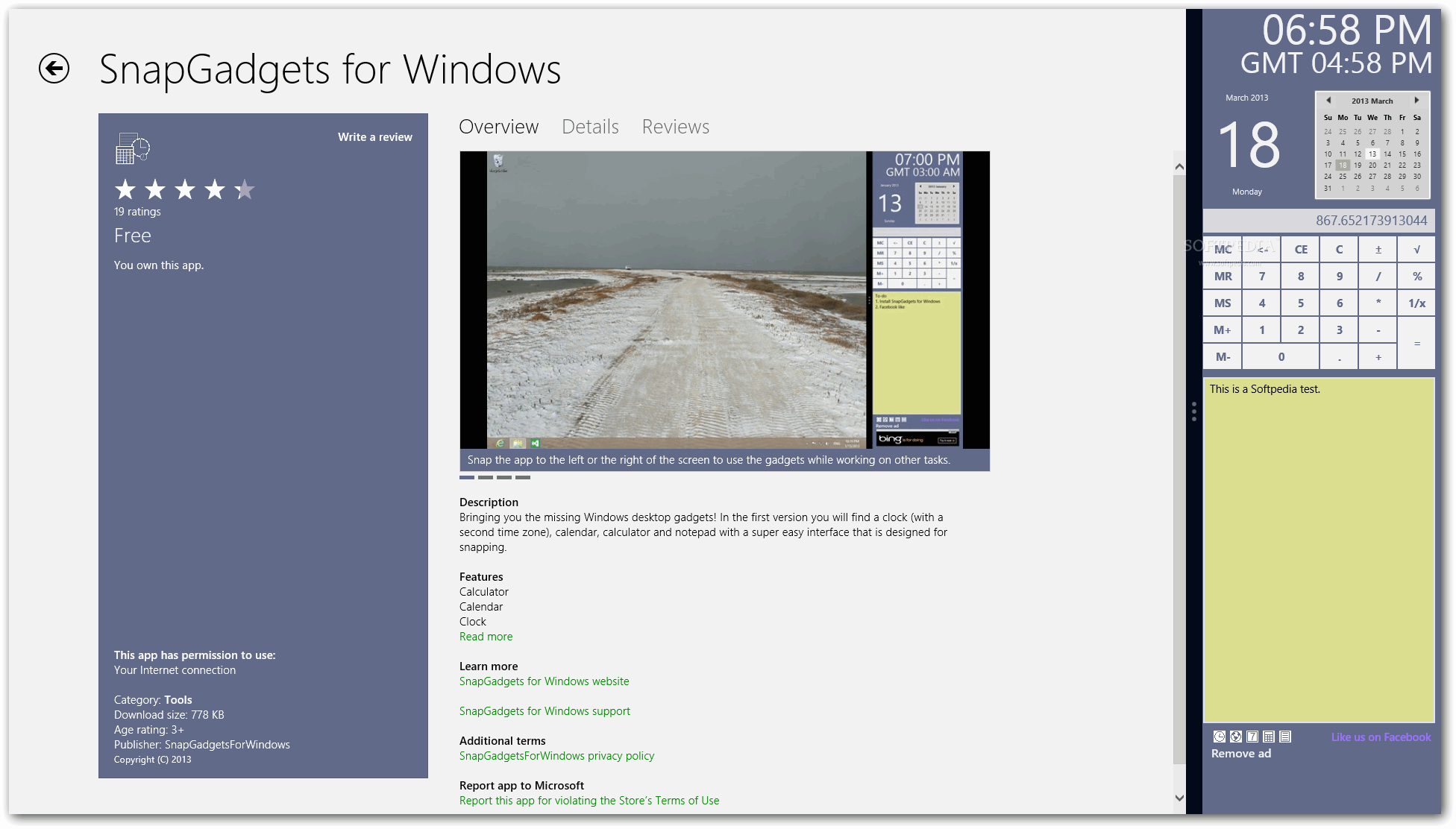
Task: Click calculator digit 7 key
Action: coord(1262,277)
